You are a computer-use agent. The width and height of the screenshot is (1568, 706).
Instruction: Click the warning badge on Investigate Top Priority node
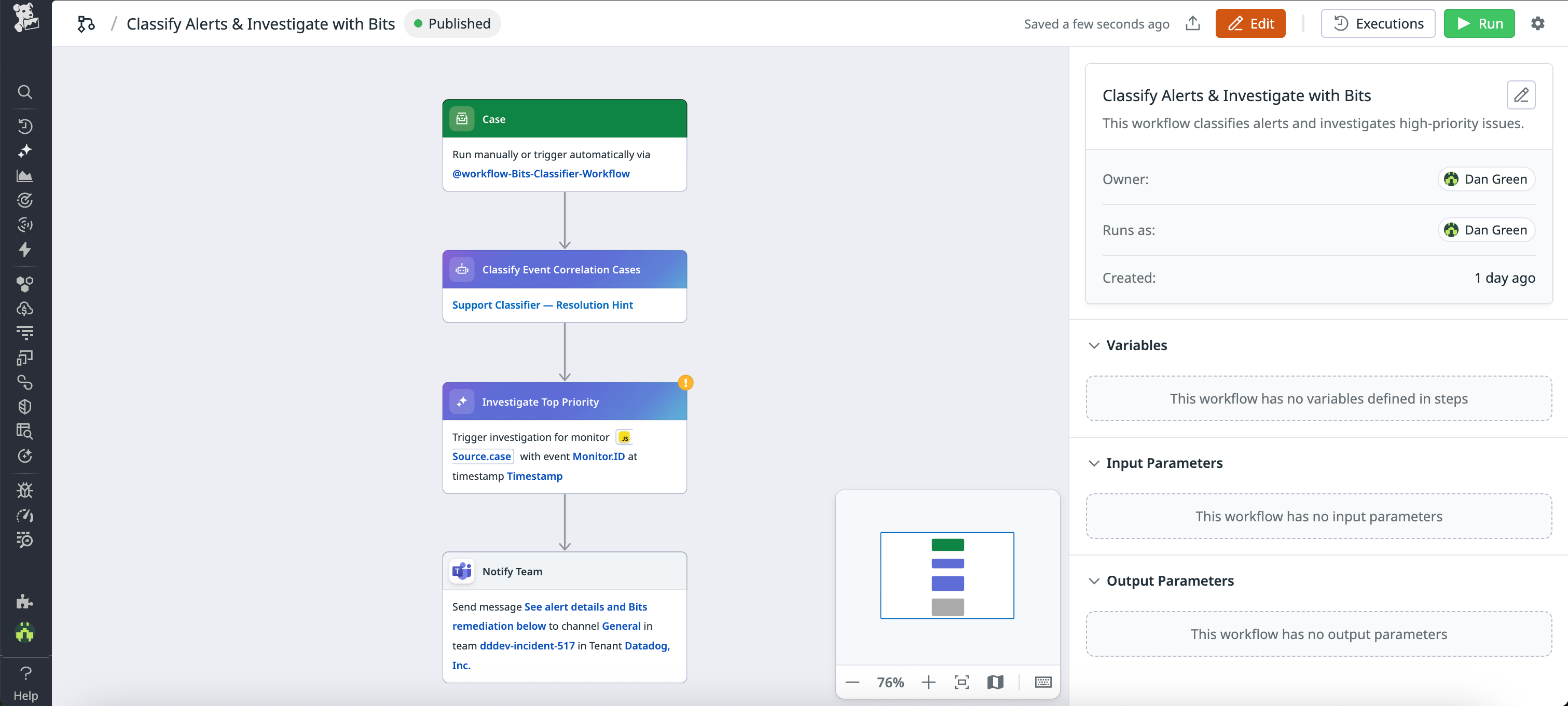[685, 382]
